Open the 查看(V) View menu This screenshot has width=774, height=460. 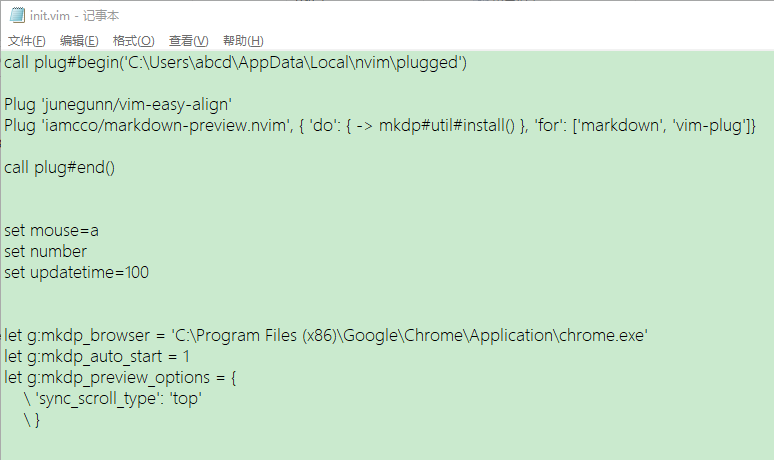click(x=189, y=41)
